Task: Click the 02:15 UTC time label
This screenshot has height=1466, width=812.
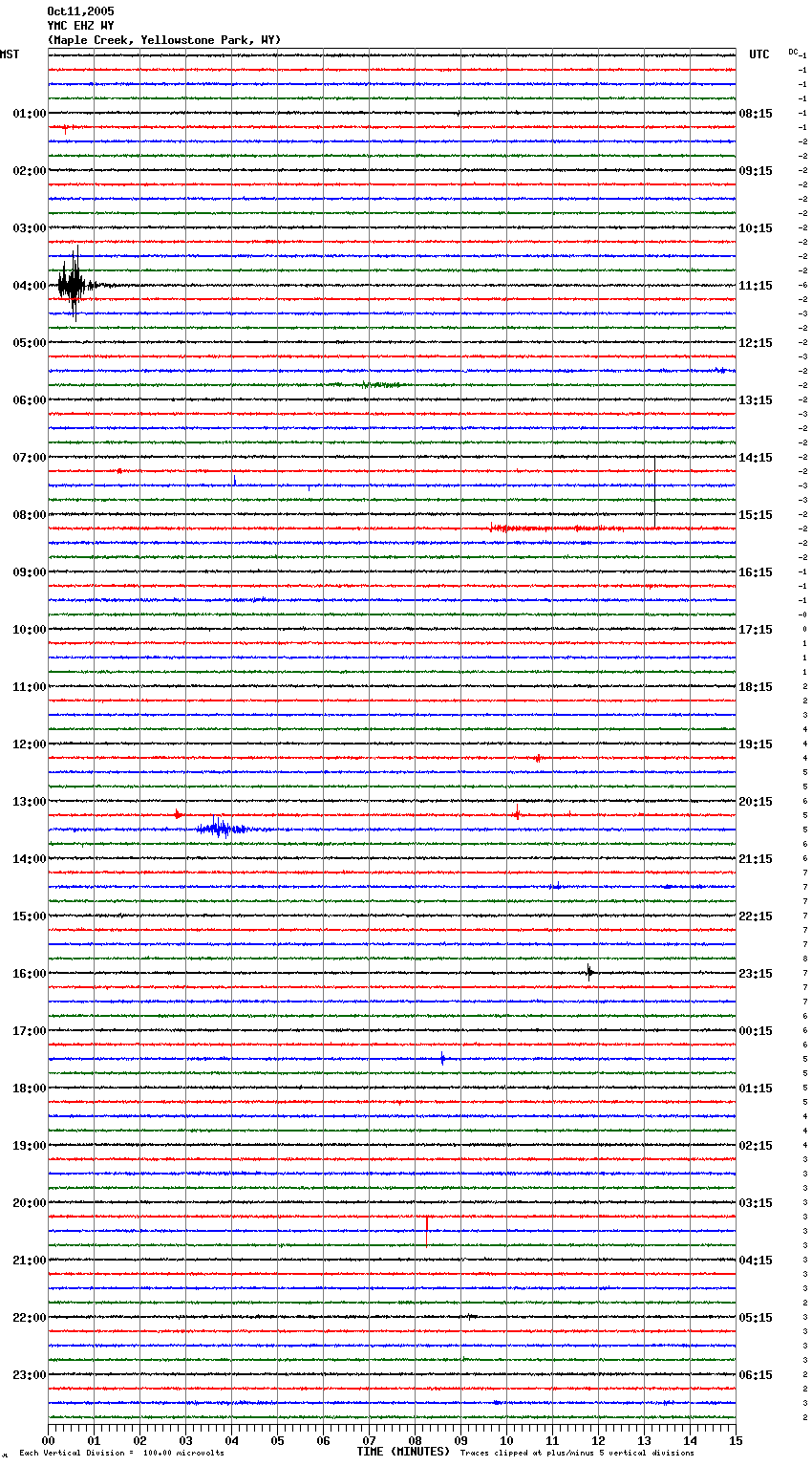Action: pyautogui.click(x=756, y=1146)
